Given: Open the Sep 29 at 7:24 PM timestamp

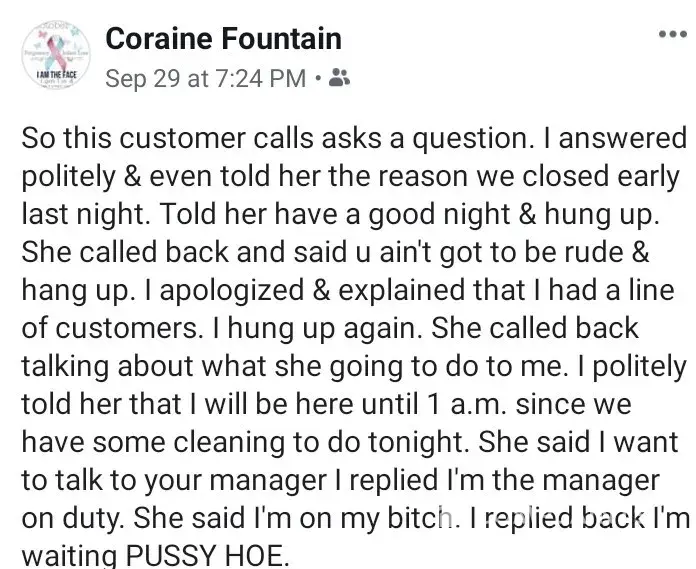Looking at the screenshot, I should [205, 79].
